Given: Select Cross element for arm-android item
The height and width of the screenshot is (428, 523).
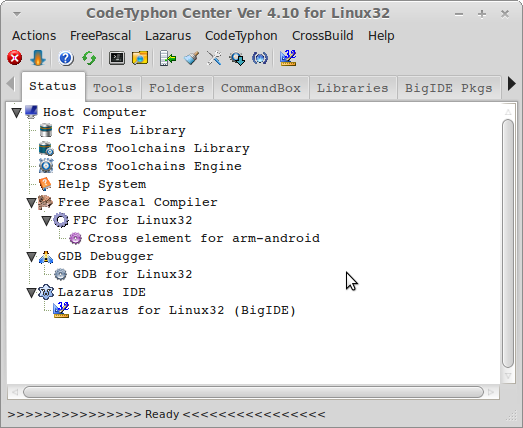Looking at the screenshot, I should tap(204, 238).
